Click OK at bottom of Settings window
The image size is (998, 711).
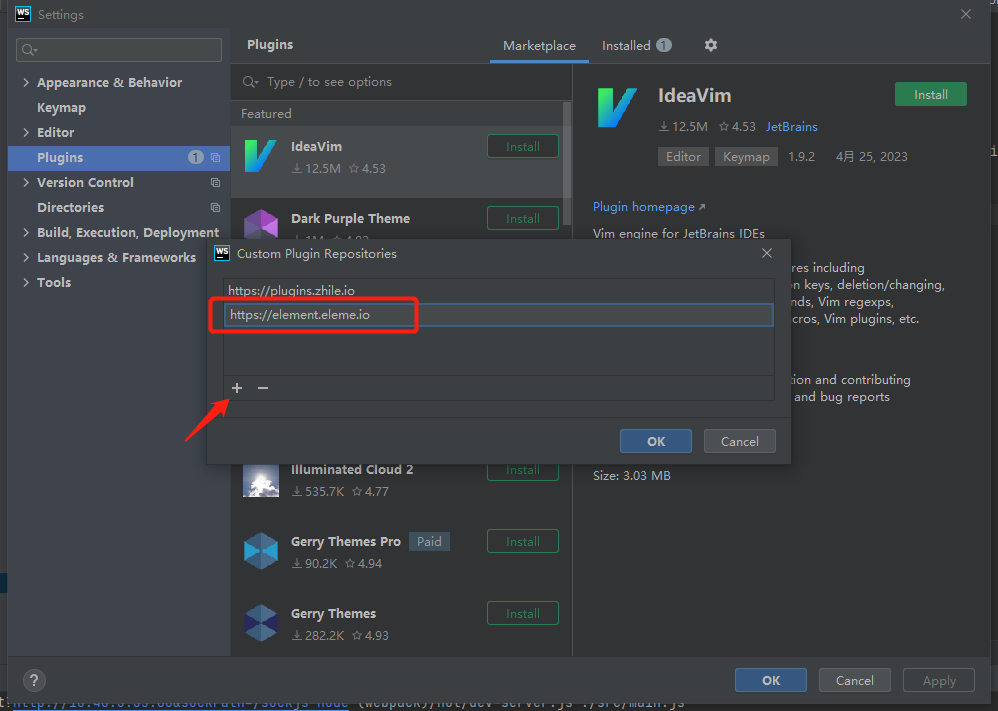771,680
